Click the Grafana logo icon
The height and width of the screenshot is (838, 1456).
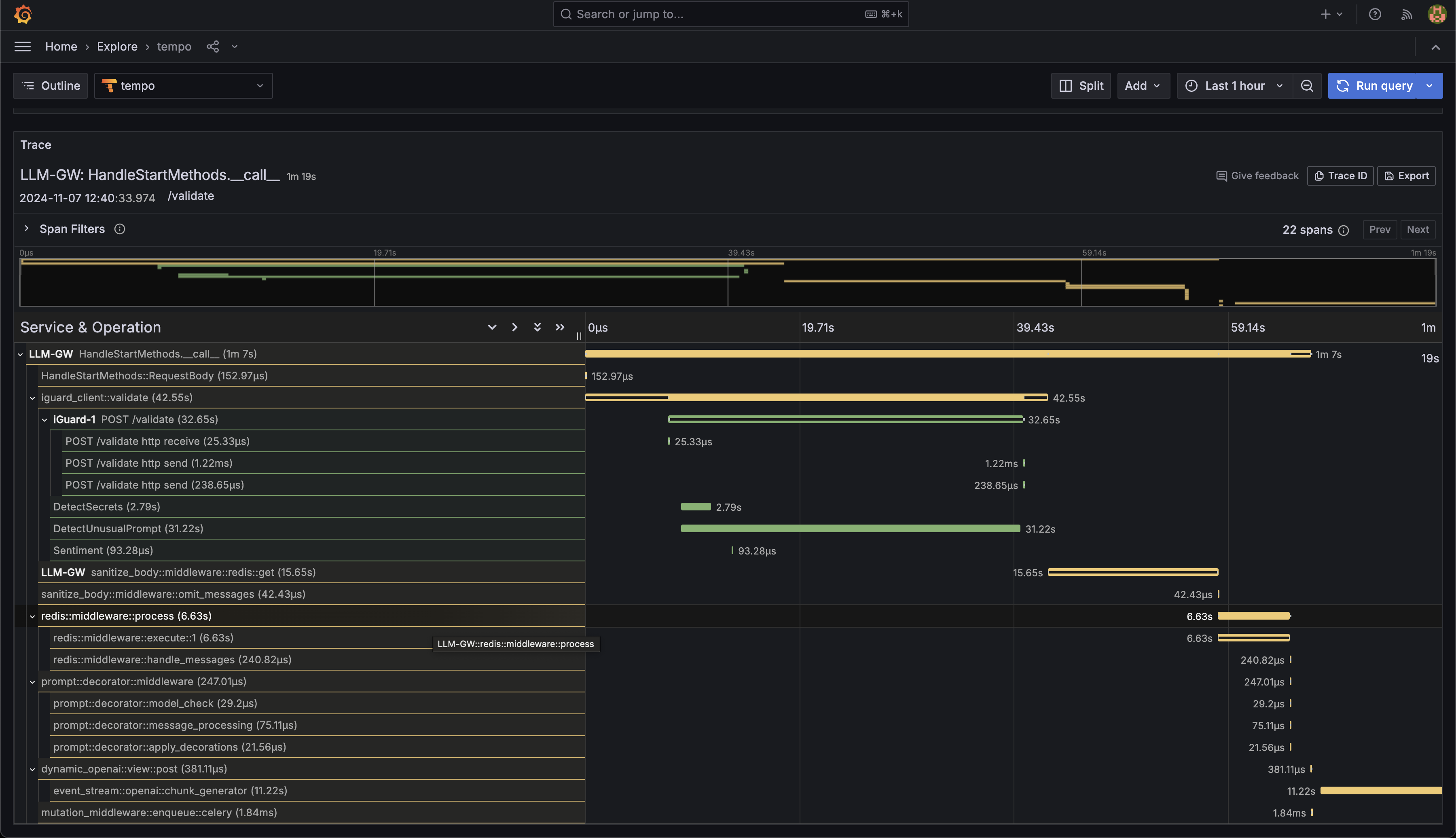coord(23,15)
